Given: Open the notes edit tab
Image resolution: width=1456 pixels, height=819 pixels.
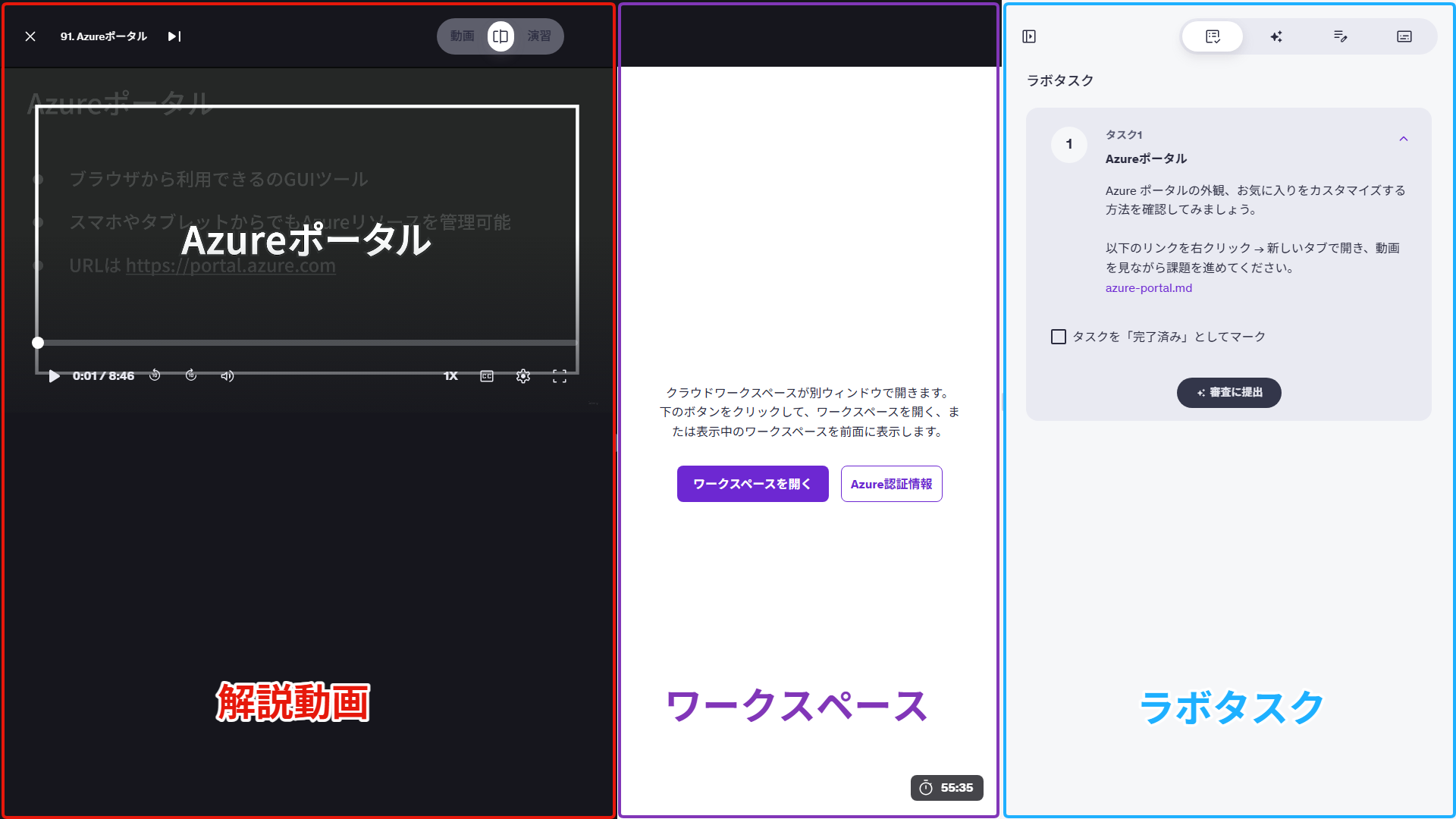Looking at the screenshot, I should point(1341,36).
